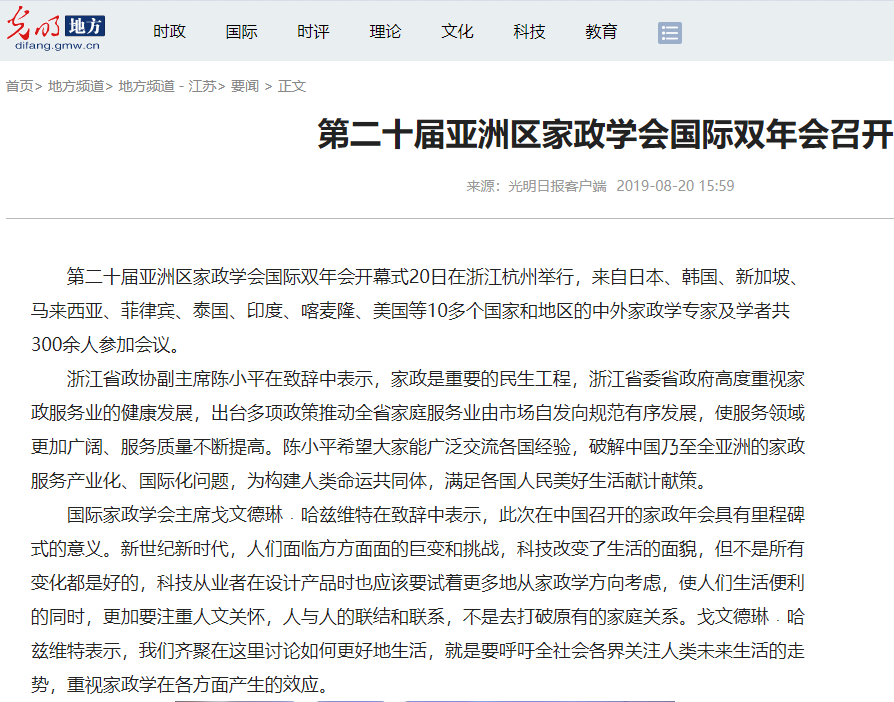Click the publish date 2019-08-20 15:59
The height and width of the screenshot is (702, 894).
coord(675,186)
